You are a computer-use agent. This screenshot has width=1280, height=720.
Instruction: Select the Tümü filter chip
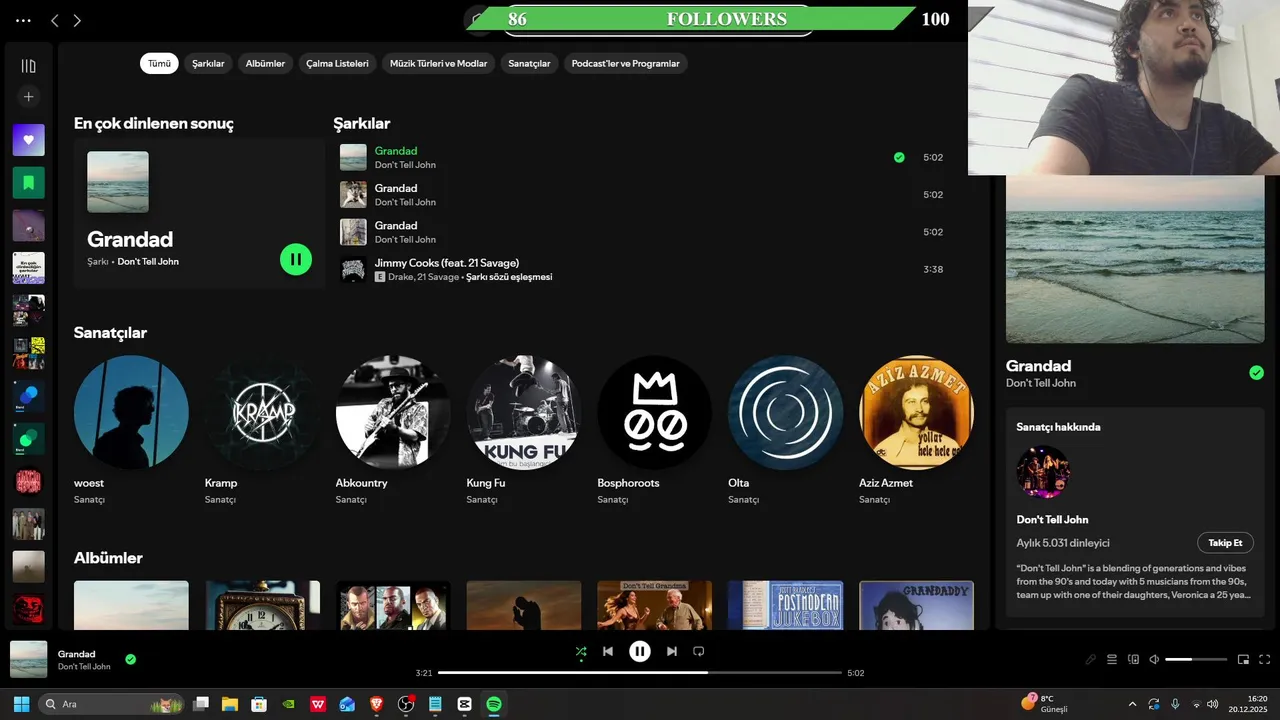tap(160, 63)
